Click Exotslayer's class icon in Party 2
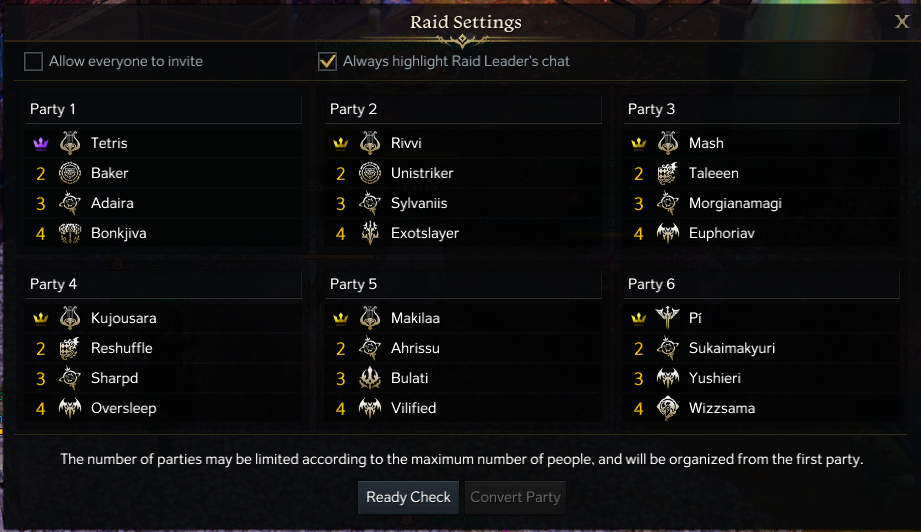This screenshot has width=921, height=532. coord(370,233)
